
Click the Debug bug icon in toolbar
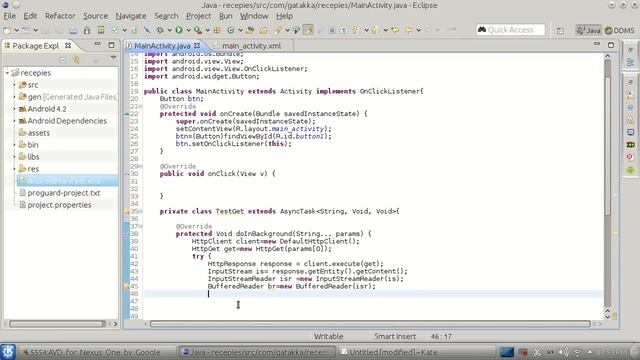click(x=160, y=30)
